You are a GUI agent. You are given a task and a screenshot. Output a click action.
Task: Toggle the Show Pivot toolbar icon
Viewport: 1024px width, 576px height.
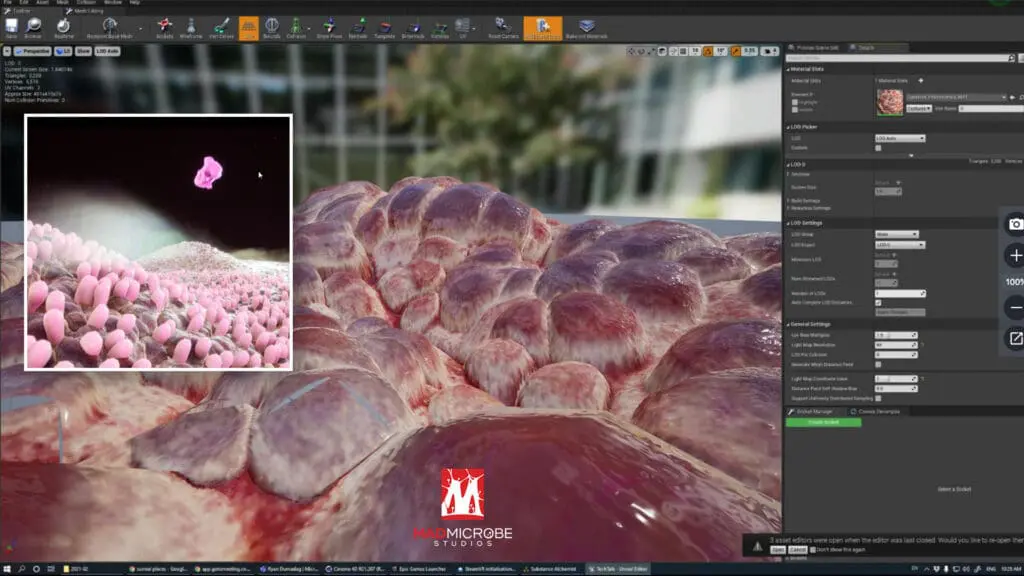click(329, 27)
